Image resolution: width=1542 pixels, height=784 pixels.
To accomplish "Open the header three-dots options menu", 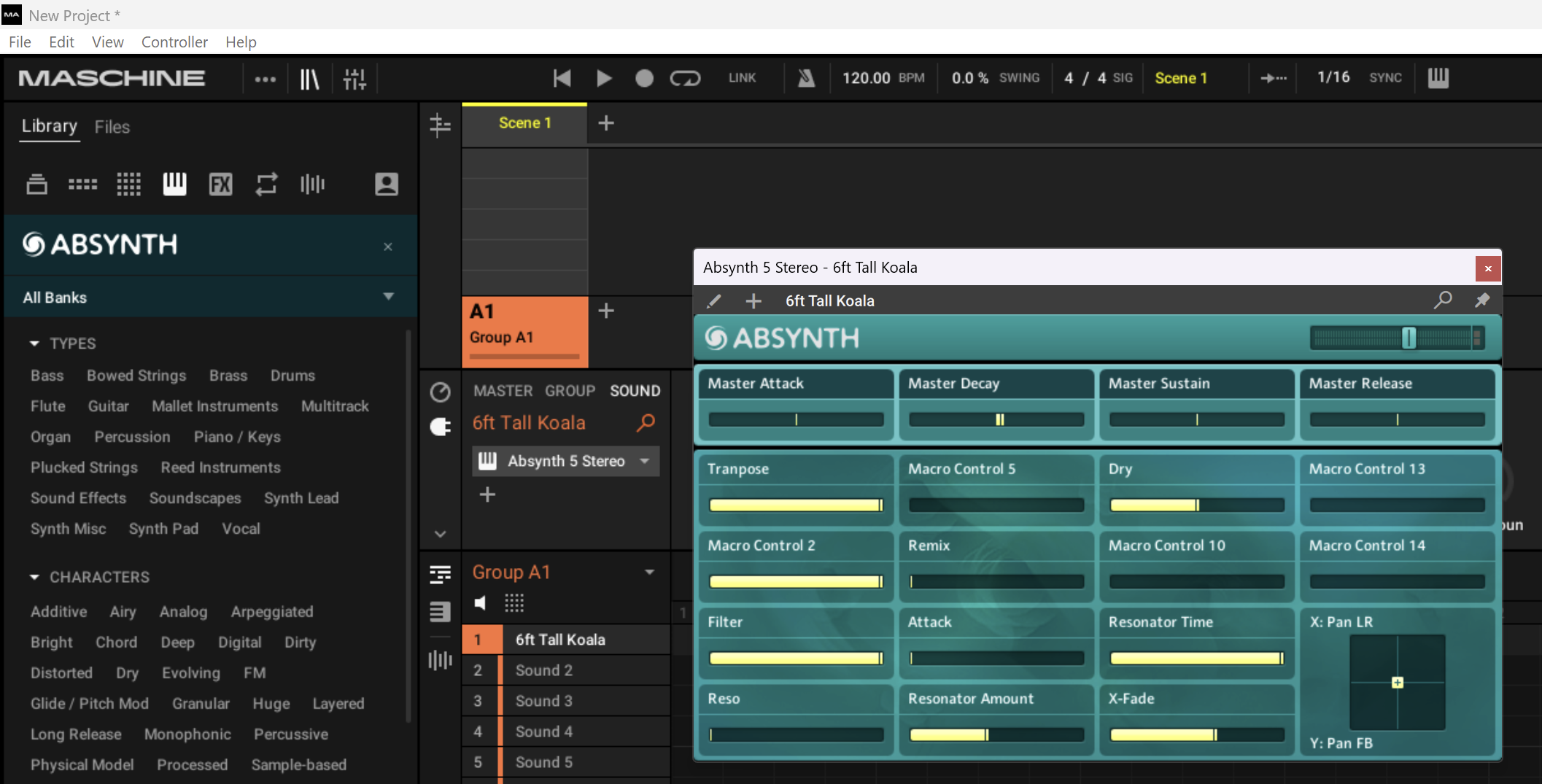I will [266, 79].
